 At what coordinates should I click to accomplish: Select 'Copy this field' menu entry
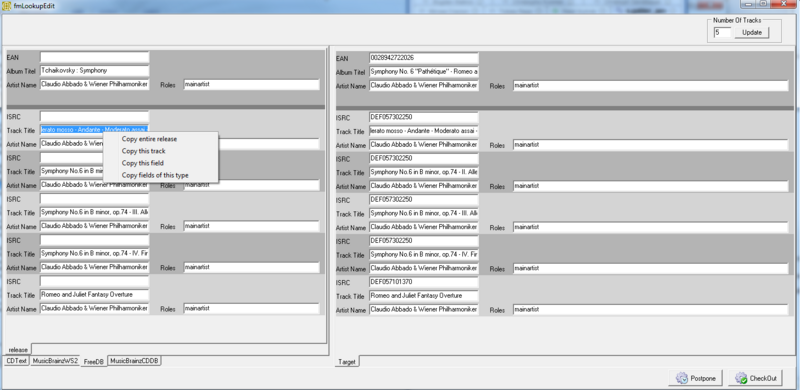pyautogui.click(x=142, y=163)
